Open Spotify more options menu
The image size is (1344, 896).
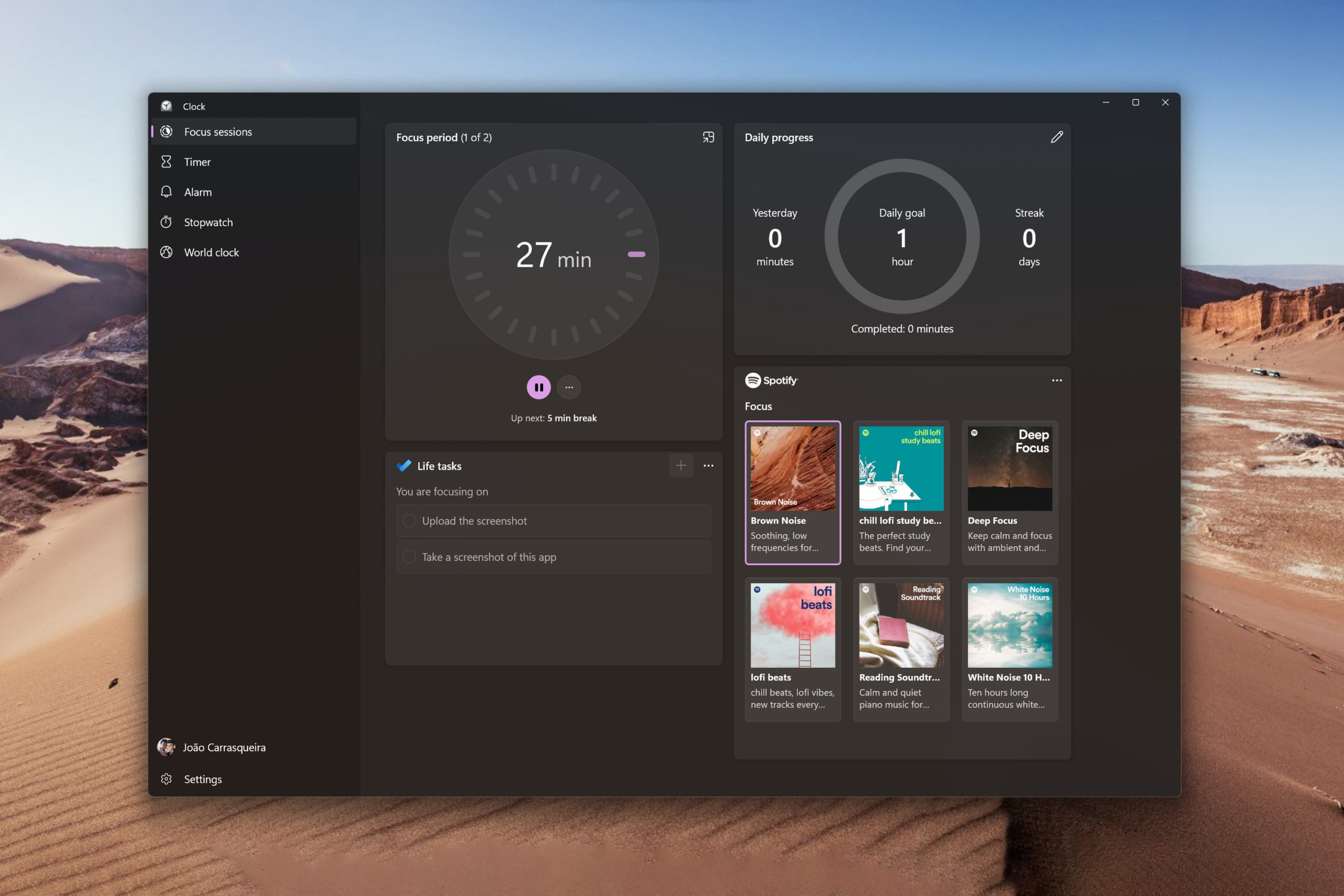(1057, 380)
